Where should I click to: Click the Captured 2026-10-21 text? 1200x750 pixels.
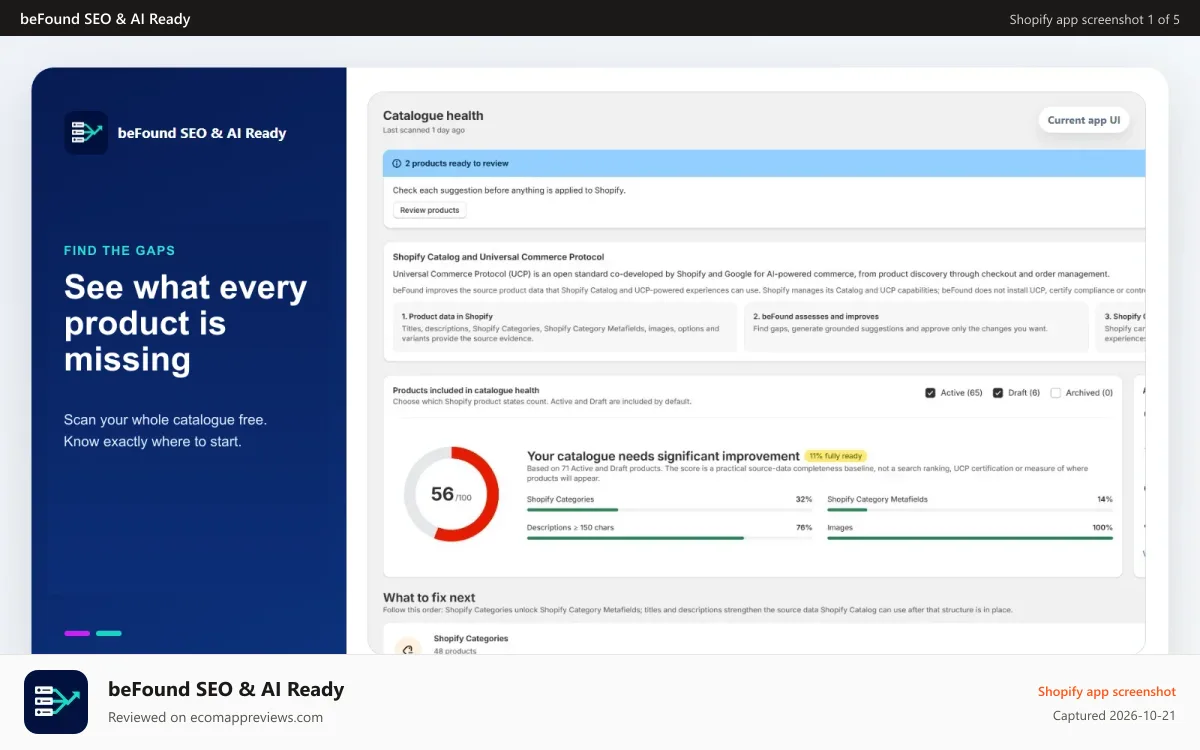point(1114,716)
